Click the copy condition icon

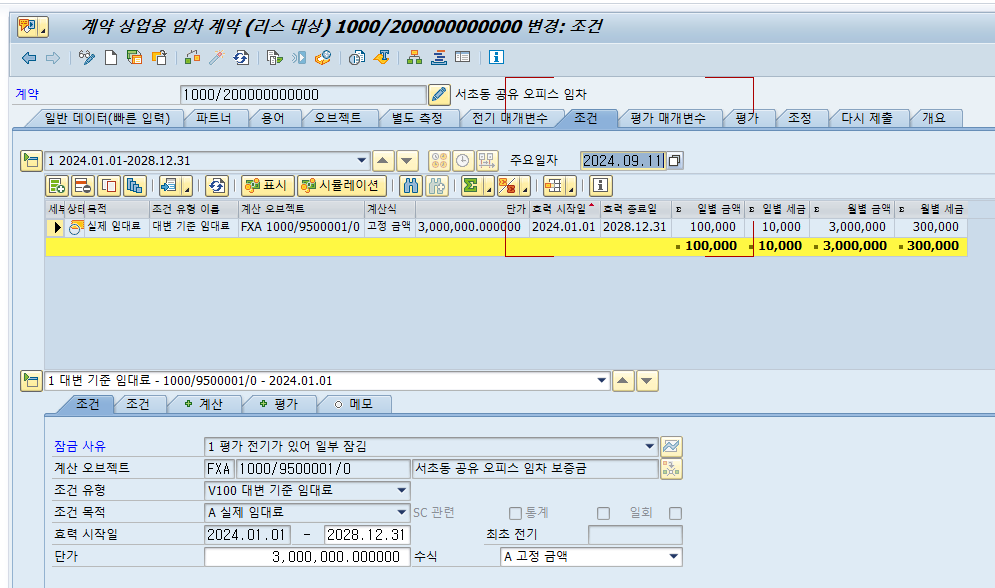point(109,186)
